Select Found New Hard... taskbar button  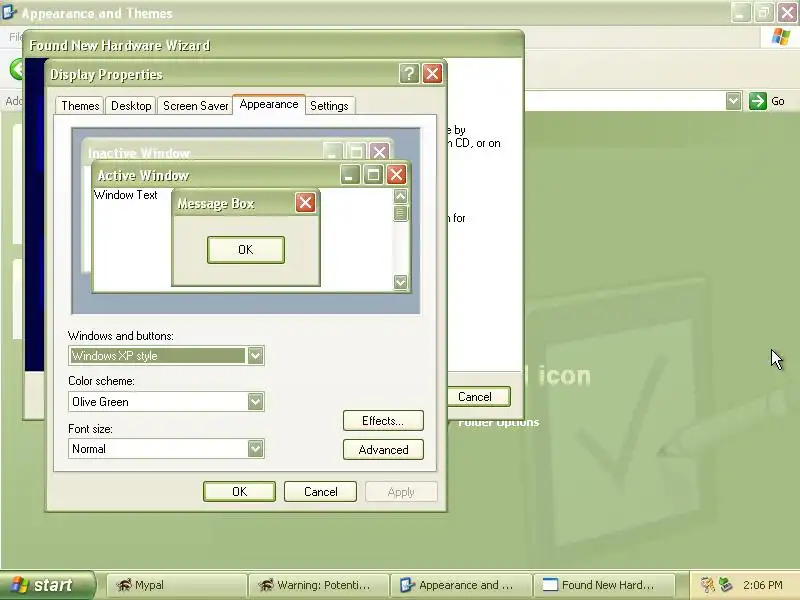(603, 585)
